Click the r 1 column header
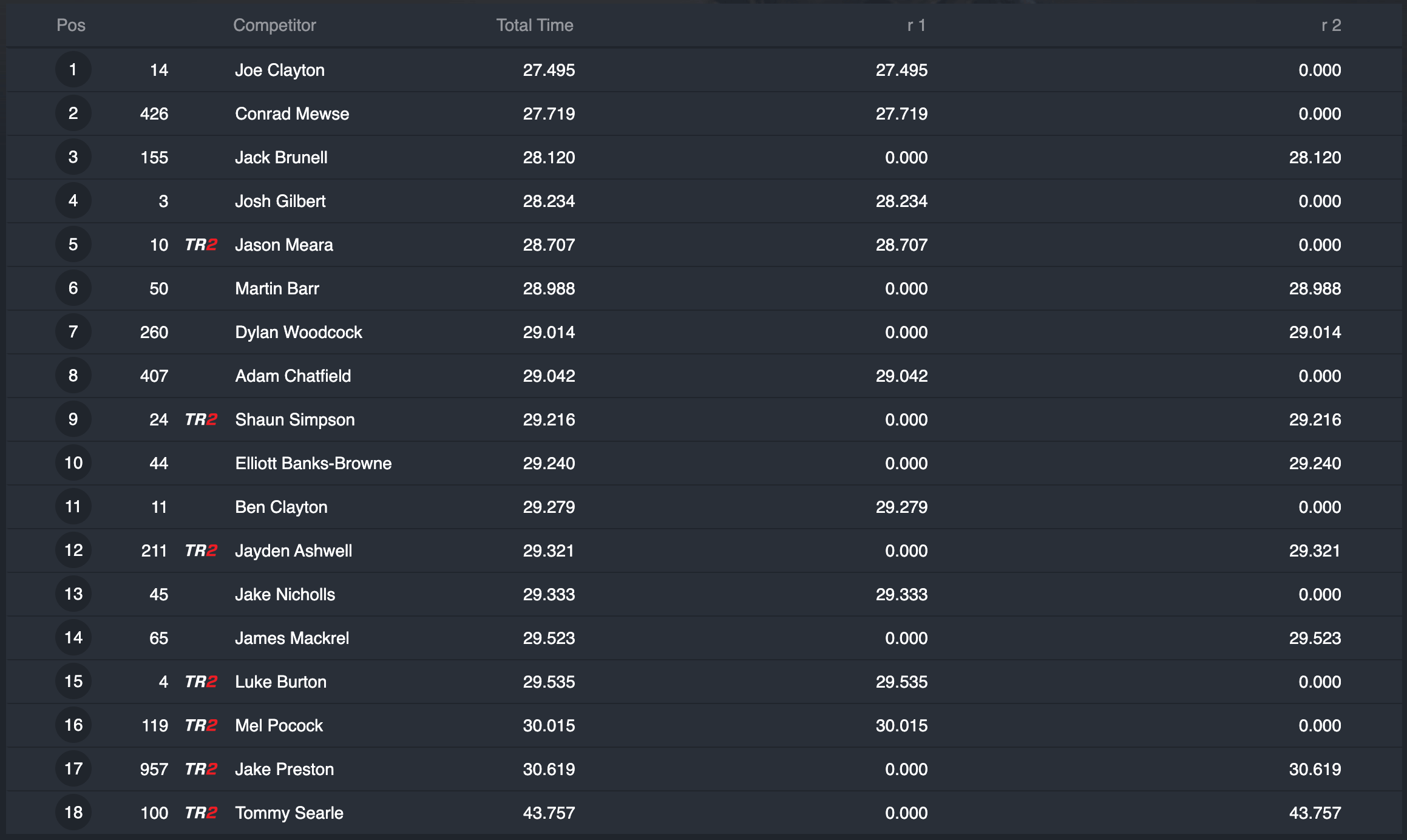This screenshot has width=1407, height=840. [916, 25]
